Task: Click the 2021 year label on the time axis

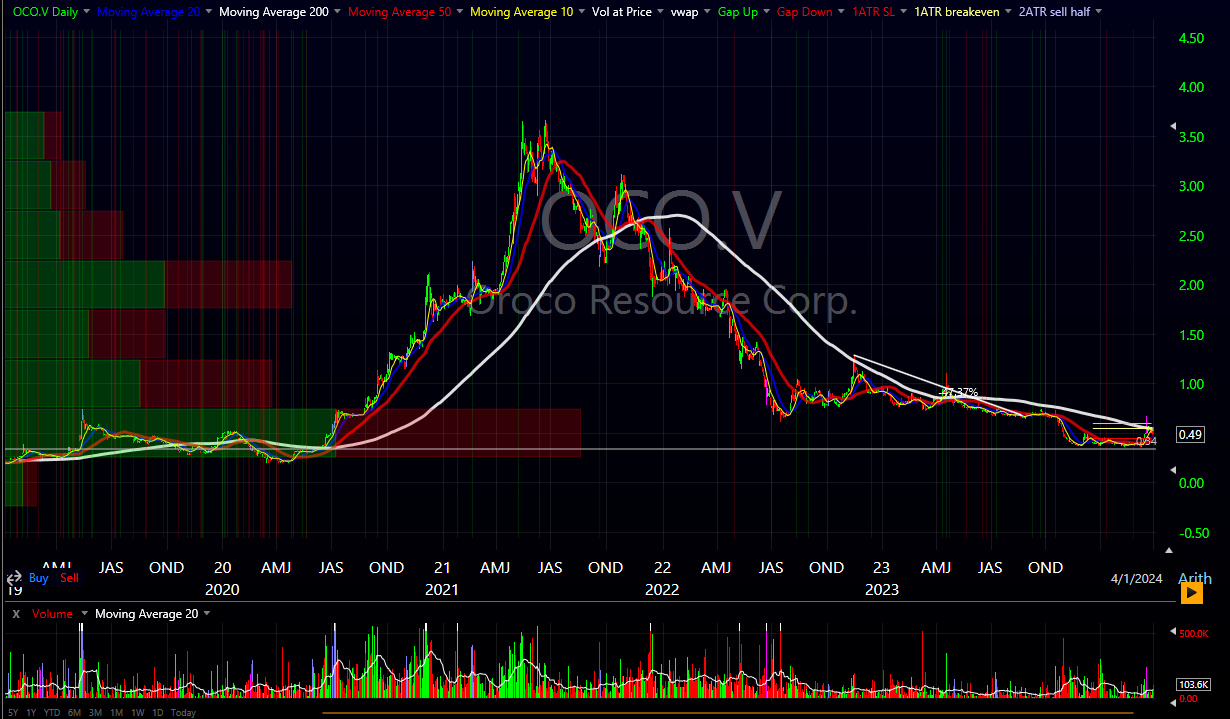Action: (x=441, y=590)
